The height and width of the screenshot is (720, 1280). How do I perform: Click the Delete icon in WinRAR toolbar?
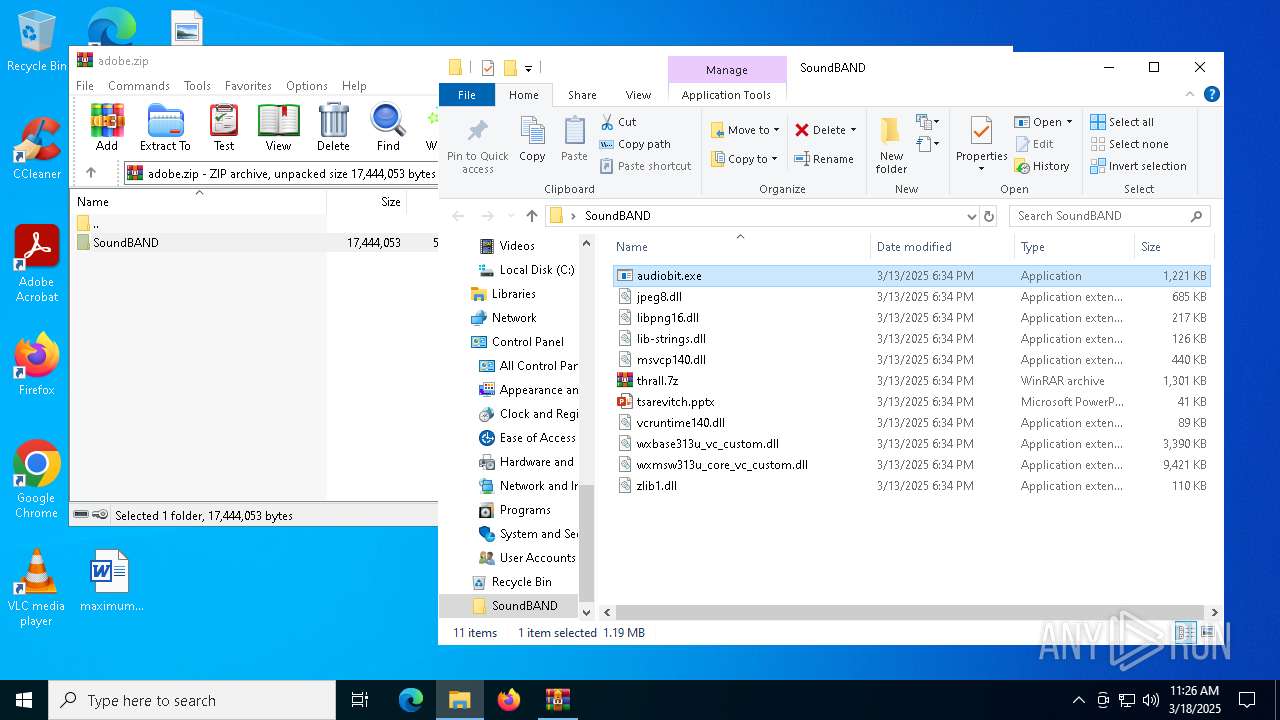pyautogui.click(x=333, y=127)
